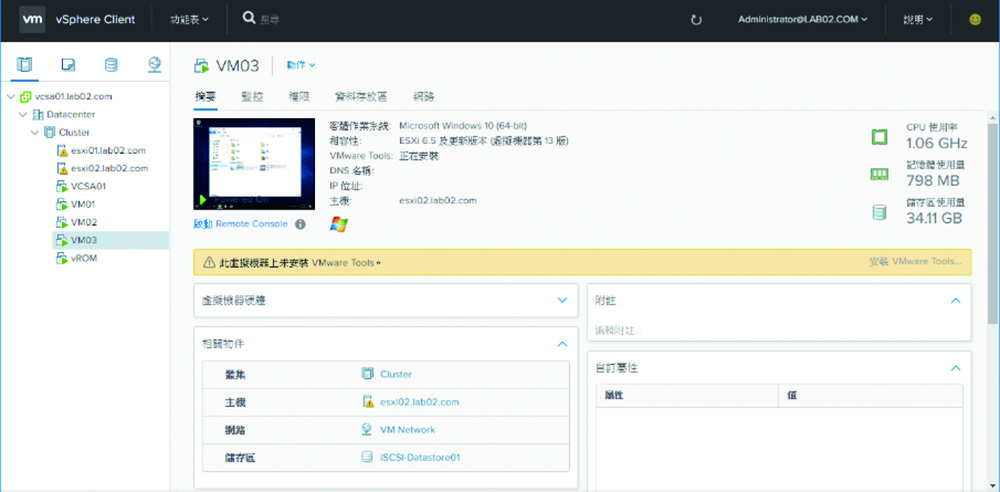Image resolution: width=1000 pixels, height=492 pixels.
Task: Click the host icon in related objects
Action: point(367,401)
